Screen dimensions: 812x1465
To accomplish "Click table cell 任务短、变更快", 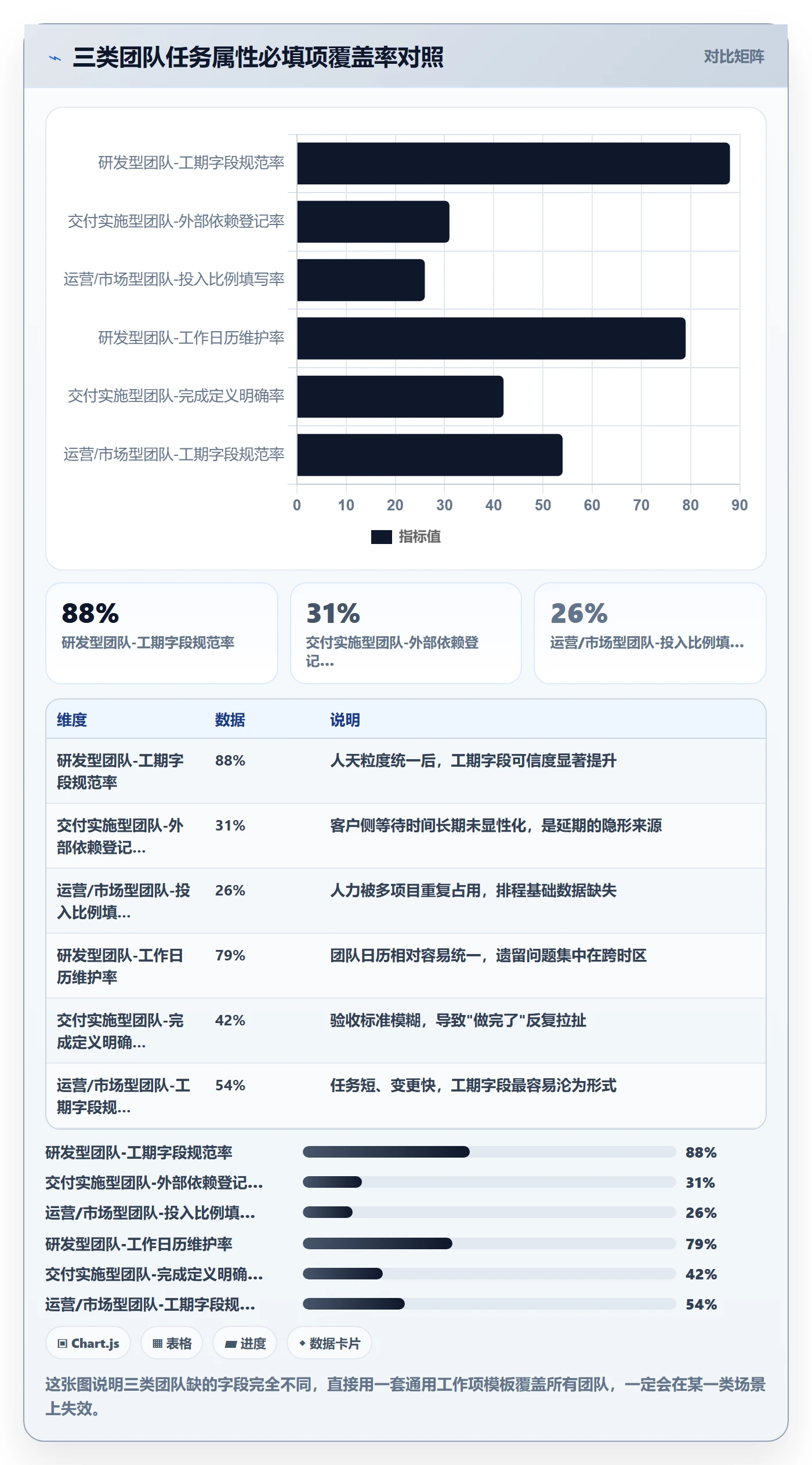I will click(x=473, y=1085).
